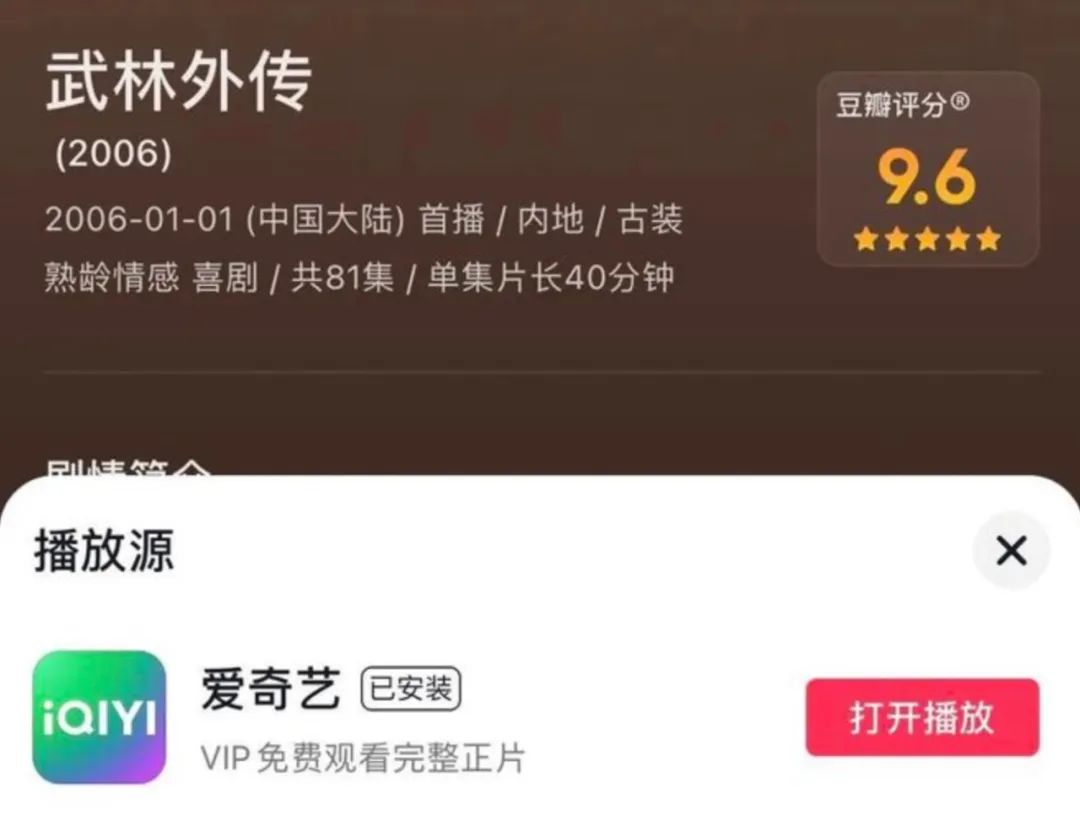Tap the third rating star

(927, 239)
